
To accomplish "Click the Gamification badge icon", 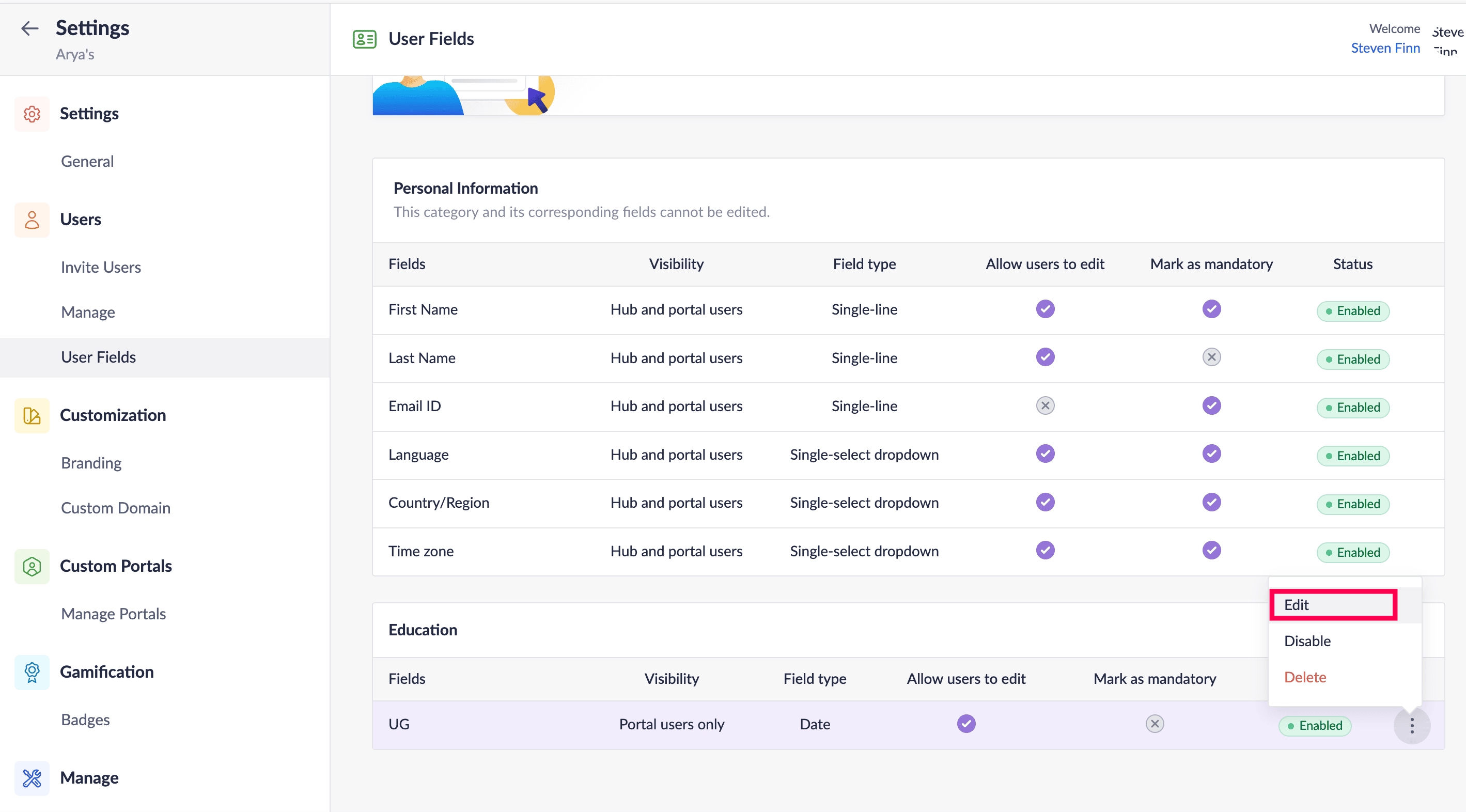I will click(x=32, y=672).
